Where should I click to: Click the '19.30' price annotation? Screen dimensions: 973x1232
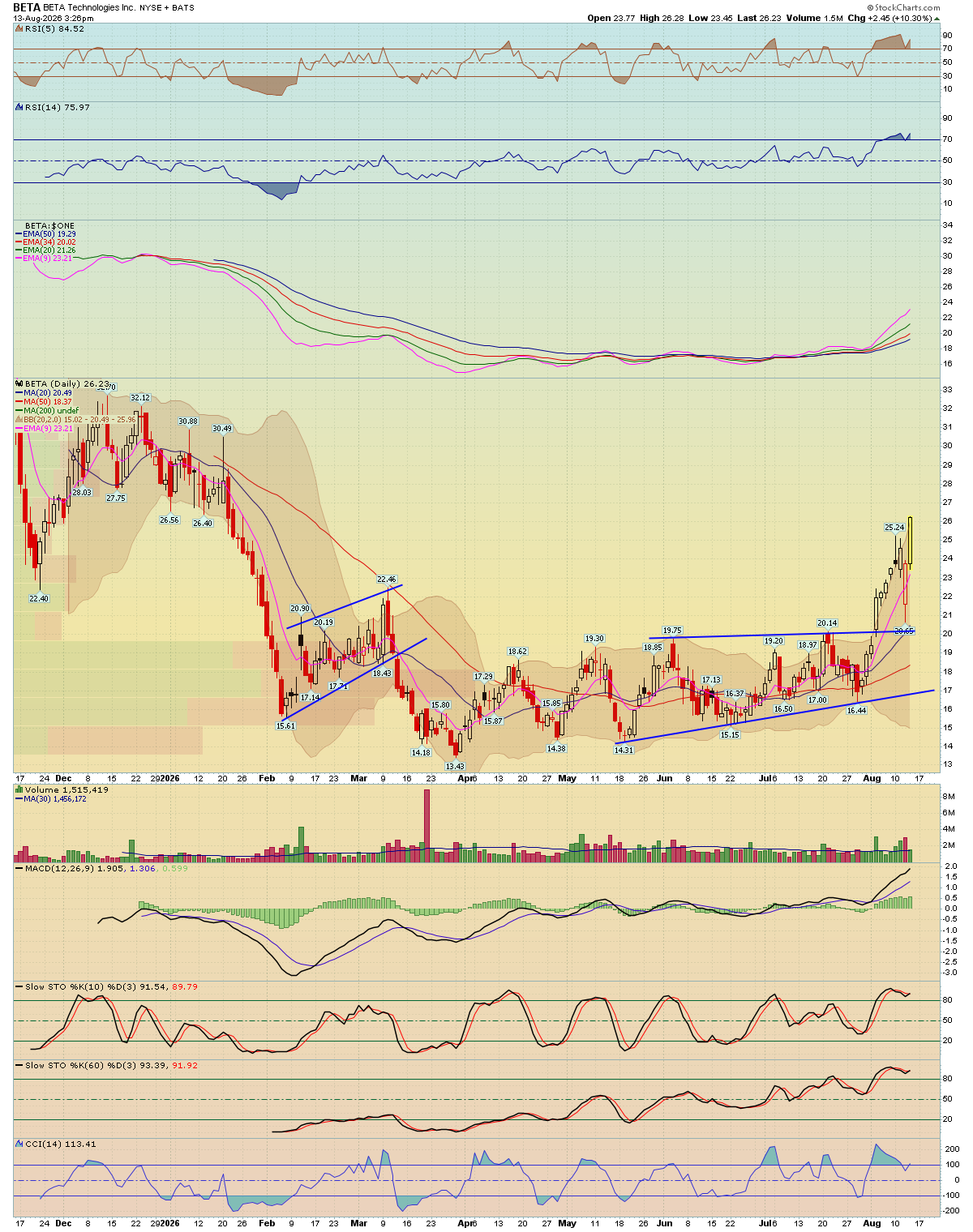[x=594, y=638]
